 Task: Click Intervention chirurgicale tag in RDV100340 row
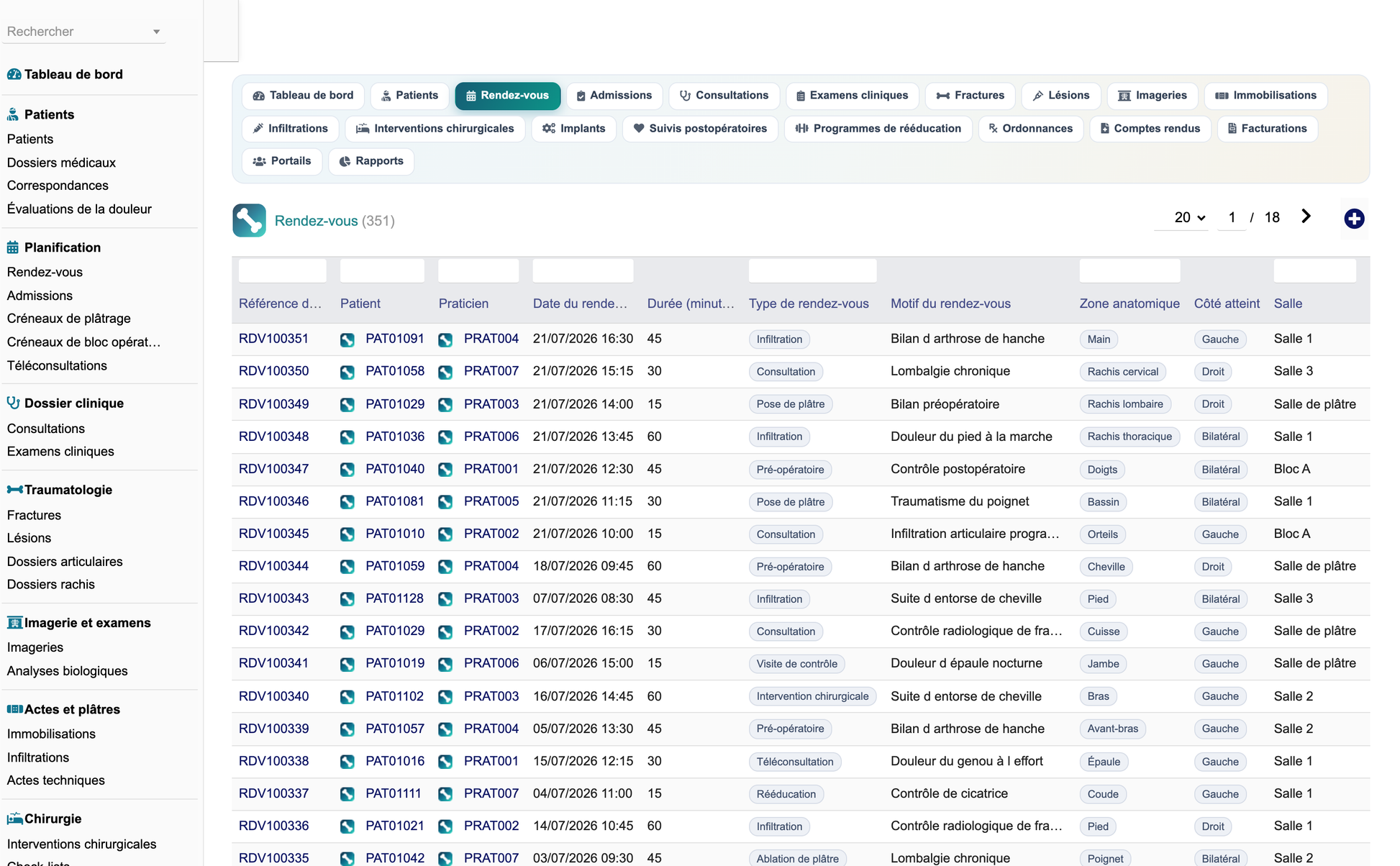[812, 696]
